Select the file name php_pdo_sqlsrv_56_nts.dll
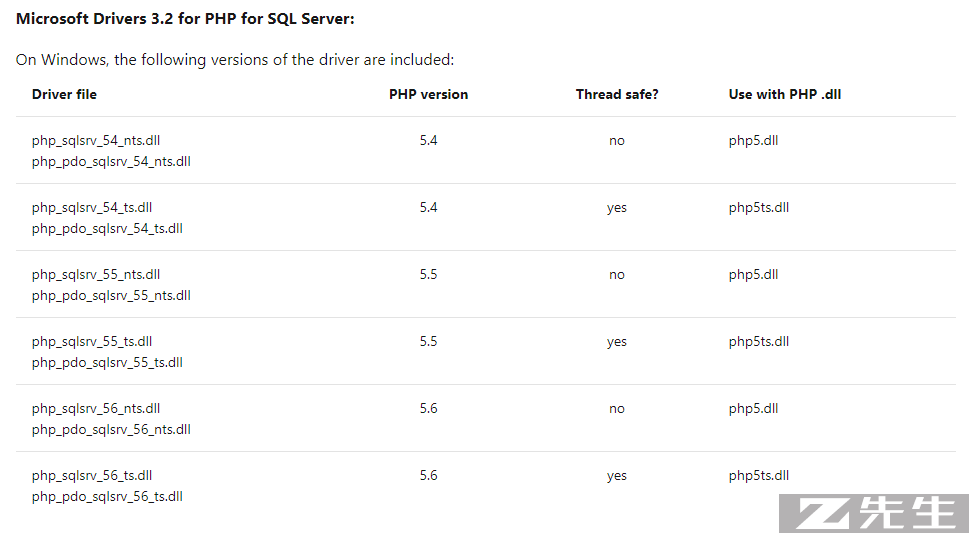 pos(111,430)
